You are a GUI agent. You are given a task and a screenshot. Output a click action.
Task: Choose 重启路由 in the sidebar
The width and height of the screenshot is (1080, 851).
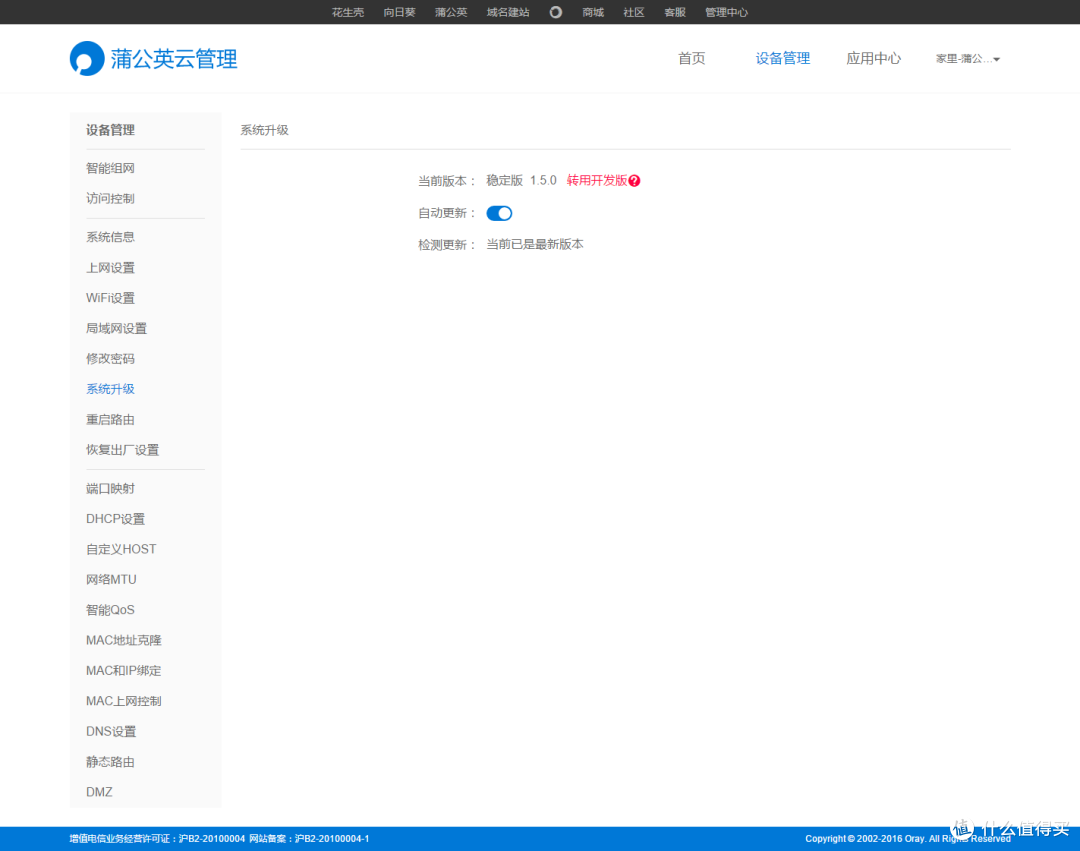(110, 419)
